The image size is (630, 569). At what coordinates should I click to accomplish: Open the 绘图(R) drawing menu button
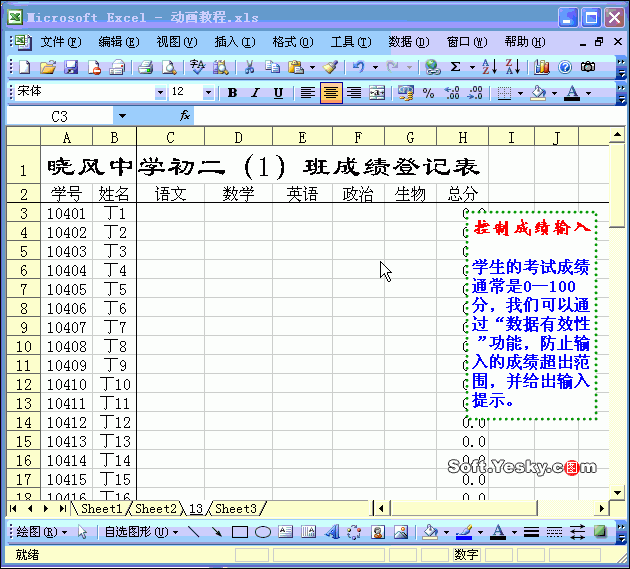(x=41, y=532)
